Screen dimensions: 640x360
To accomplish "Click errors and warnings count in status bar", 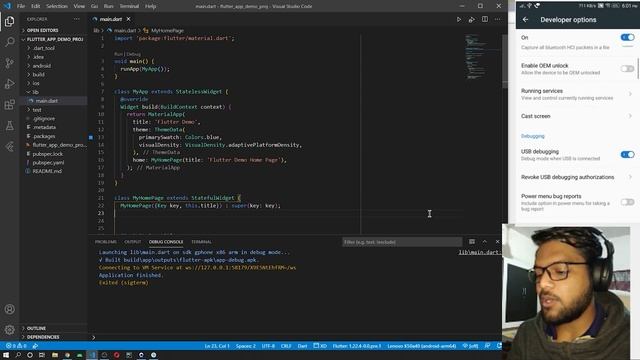I will point(16,346).
